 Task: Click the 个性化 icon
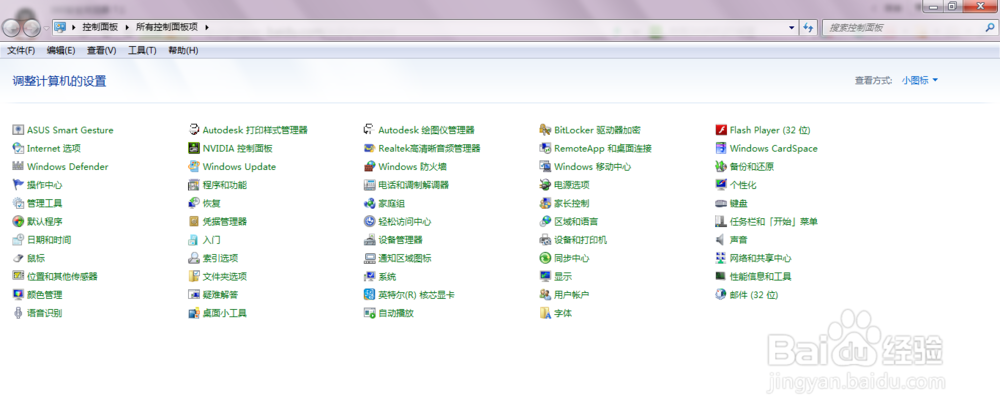[x=721, y=185]
